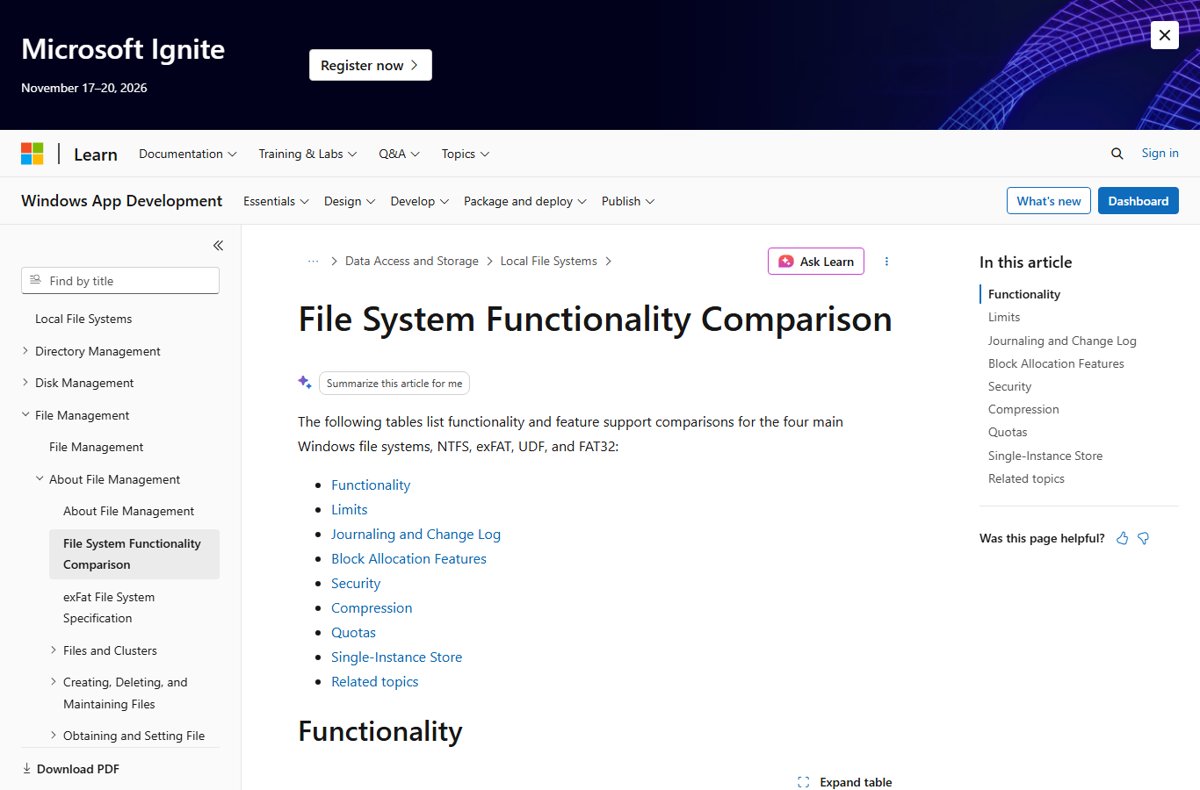The image size is (1200, 790).
Task: Open the Package and deploy menu
Action: click(x=525, y=201)
